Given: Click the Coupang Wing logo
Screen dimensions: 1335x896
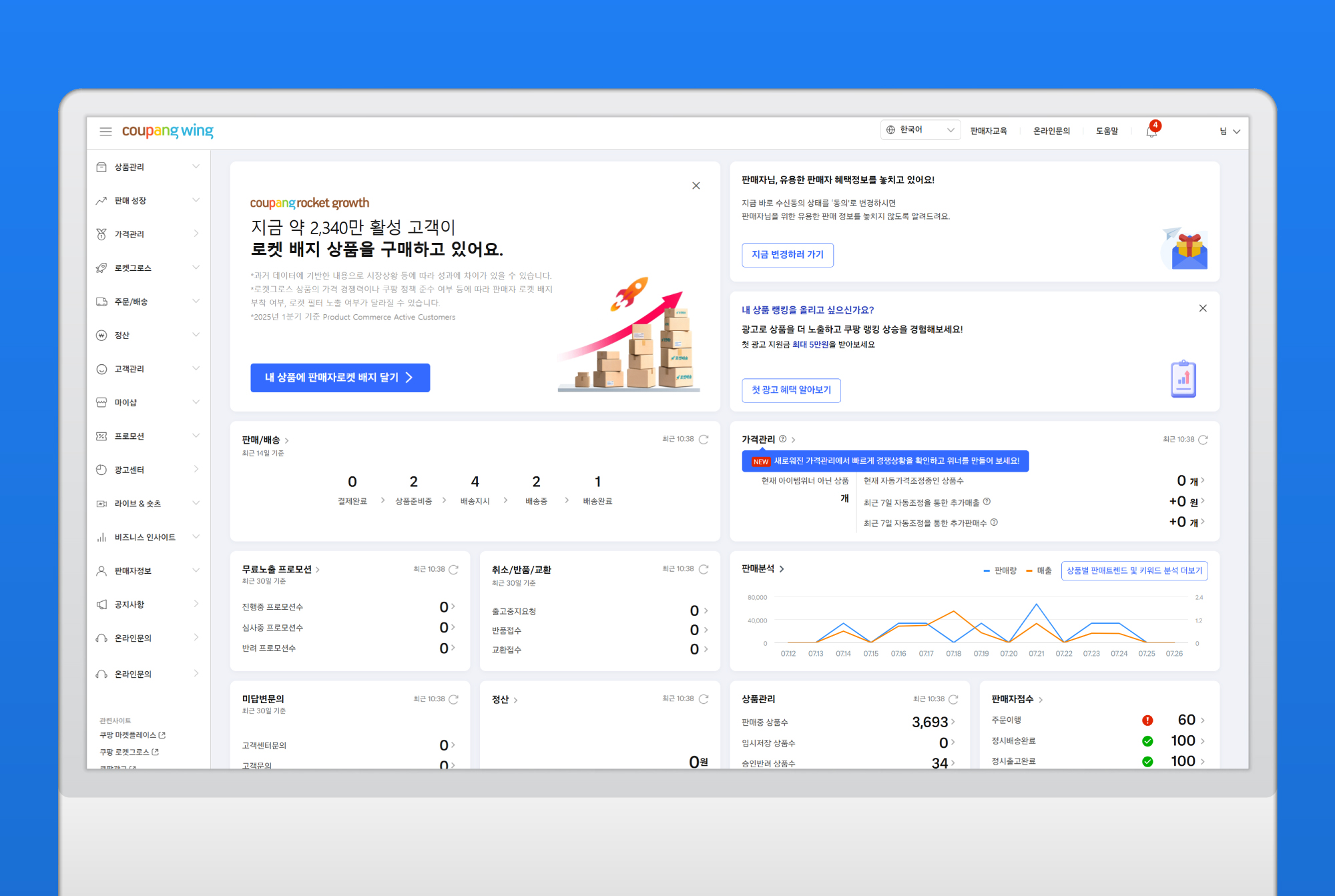Looking at the screenshot, I should point(168,131).
